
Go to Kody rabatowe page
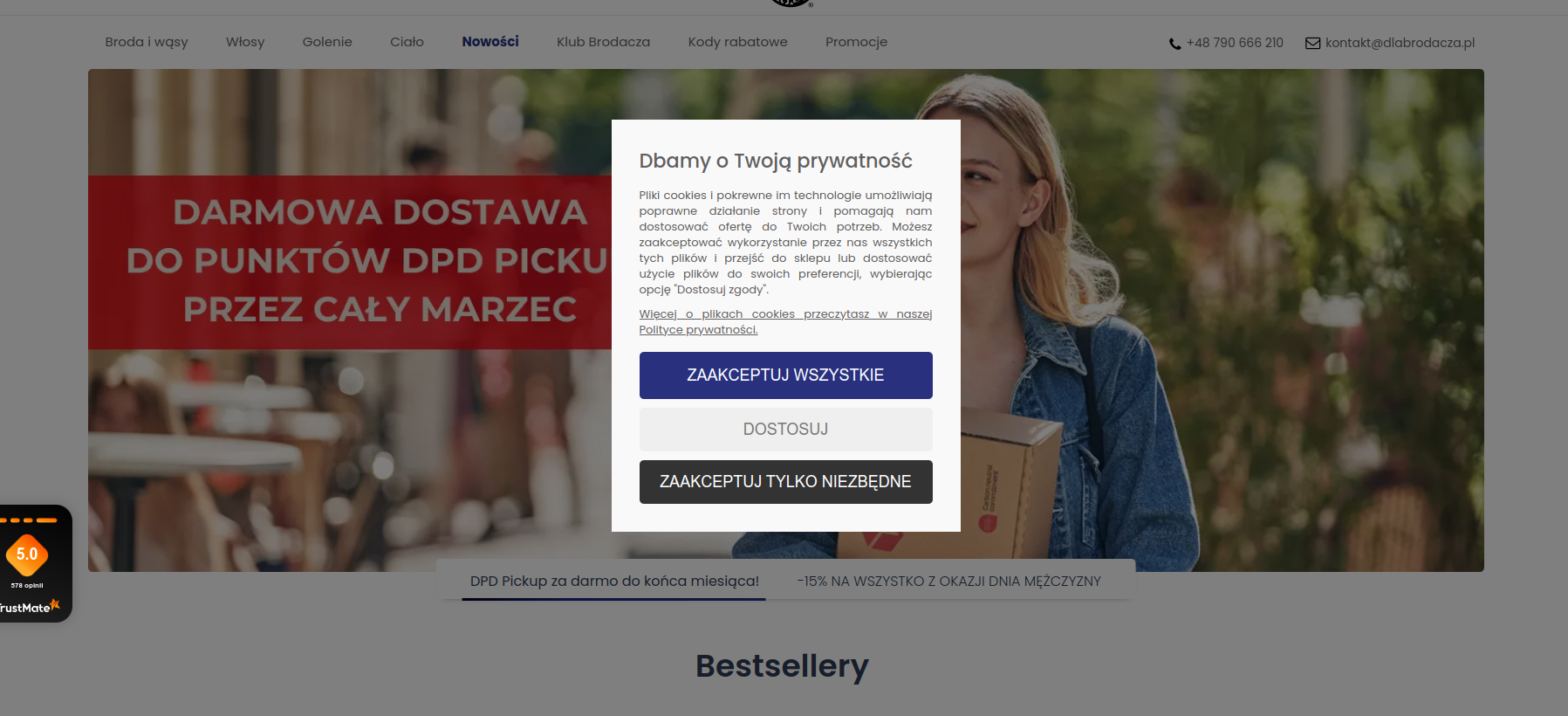[x=737, y=42]
